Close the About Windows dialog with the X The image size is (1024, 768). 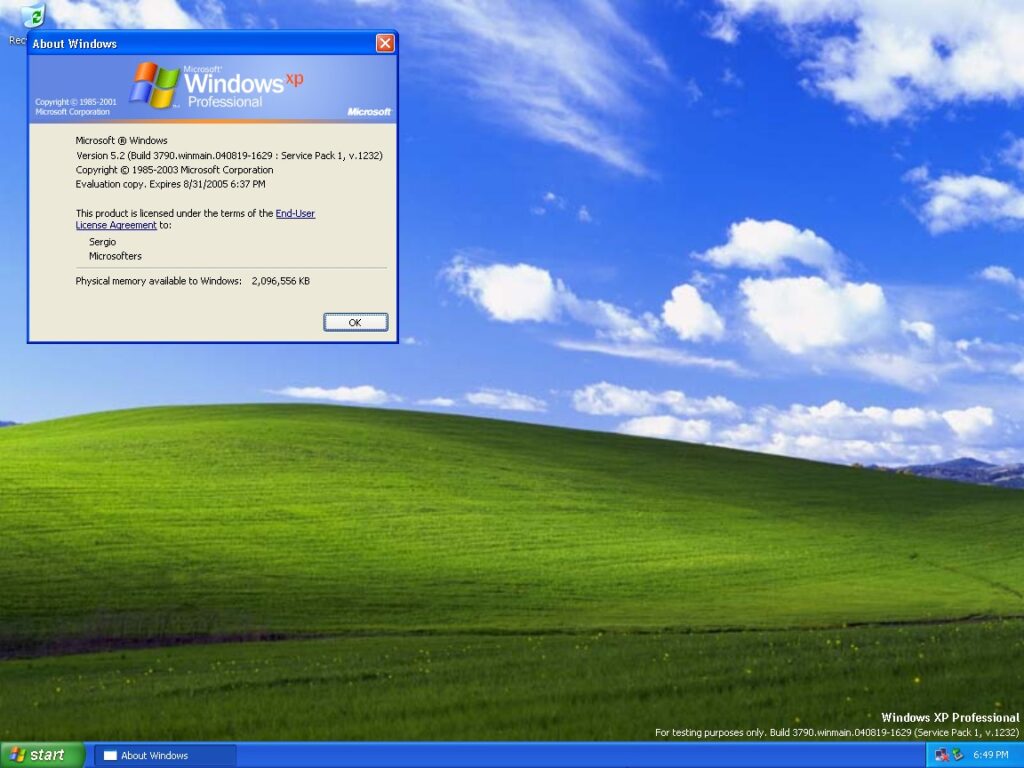[x=385, y=43]
